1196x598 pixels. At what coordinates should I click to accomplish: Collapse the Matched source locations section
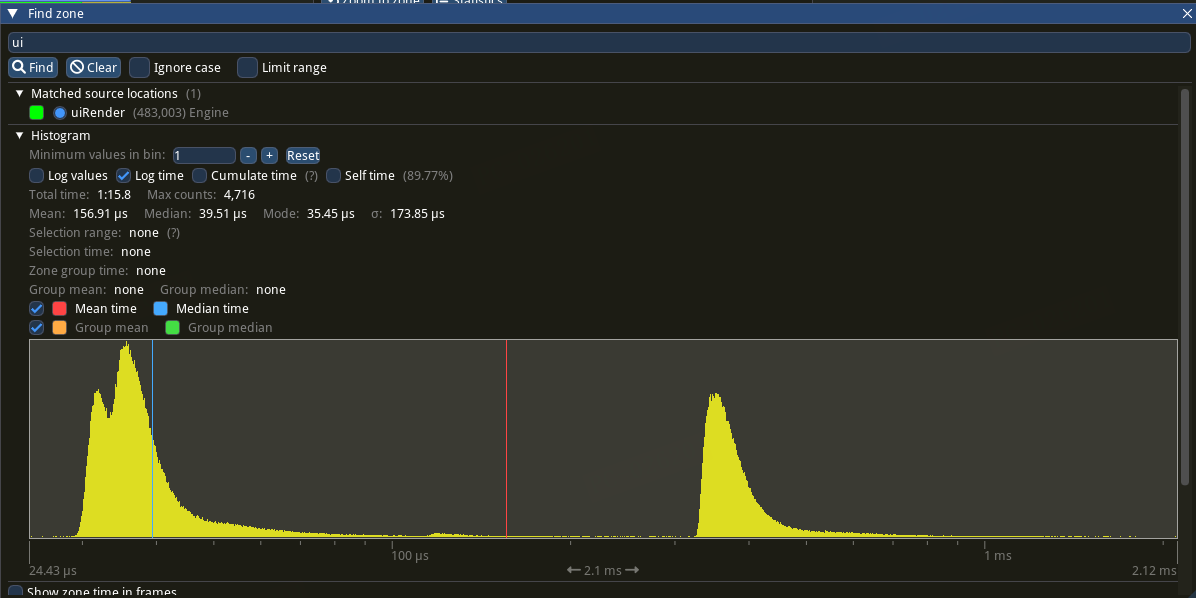(x=20, y=94)
